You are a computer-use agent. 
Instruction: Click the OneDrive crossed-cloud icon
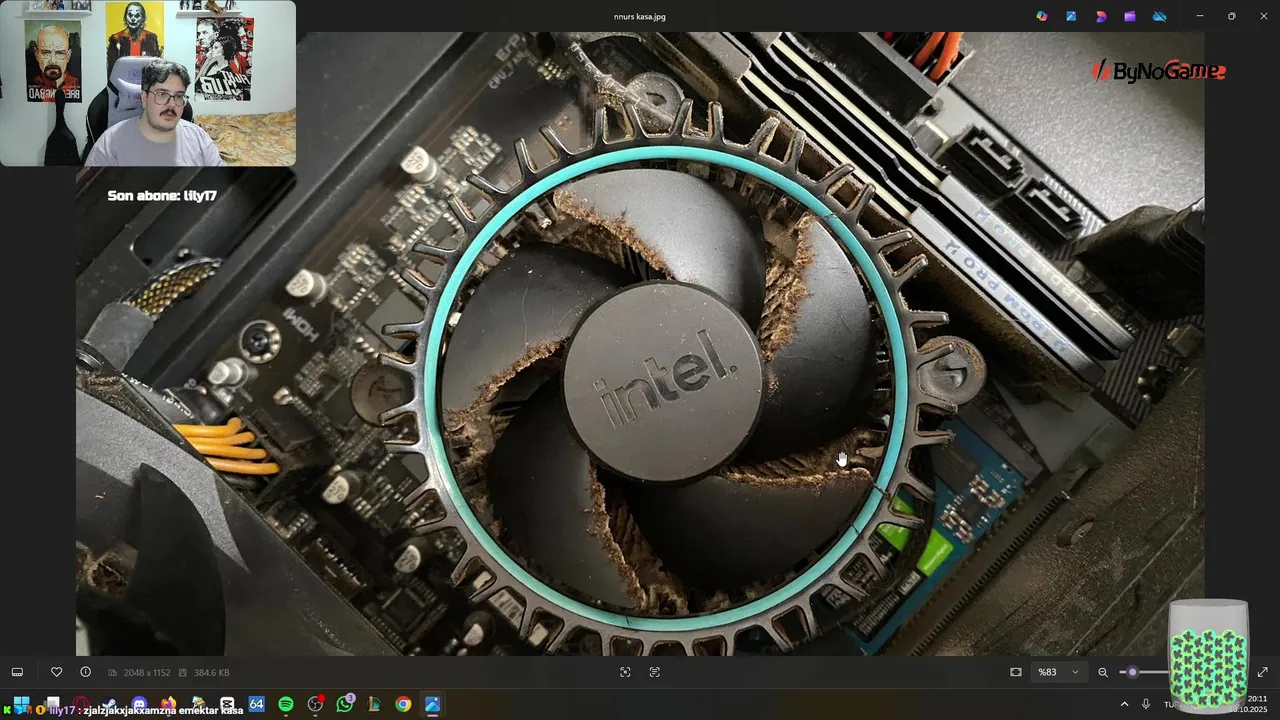click(1160, 16)
